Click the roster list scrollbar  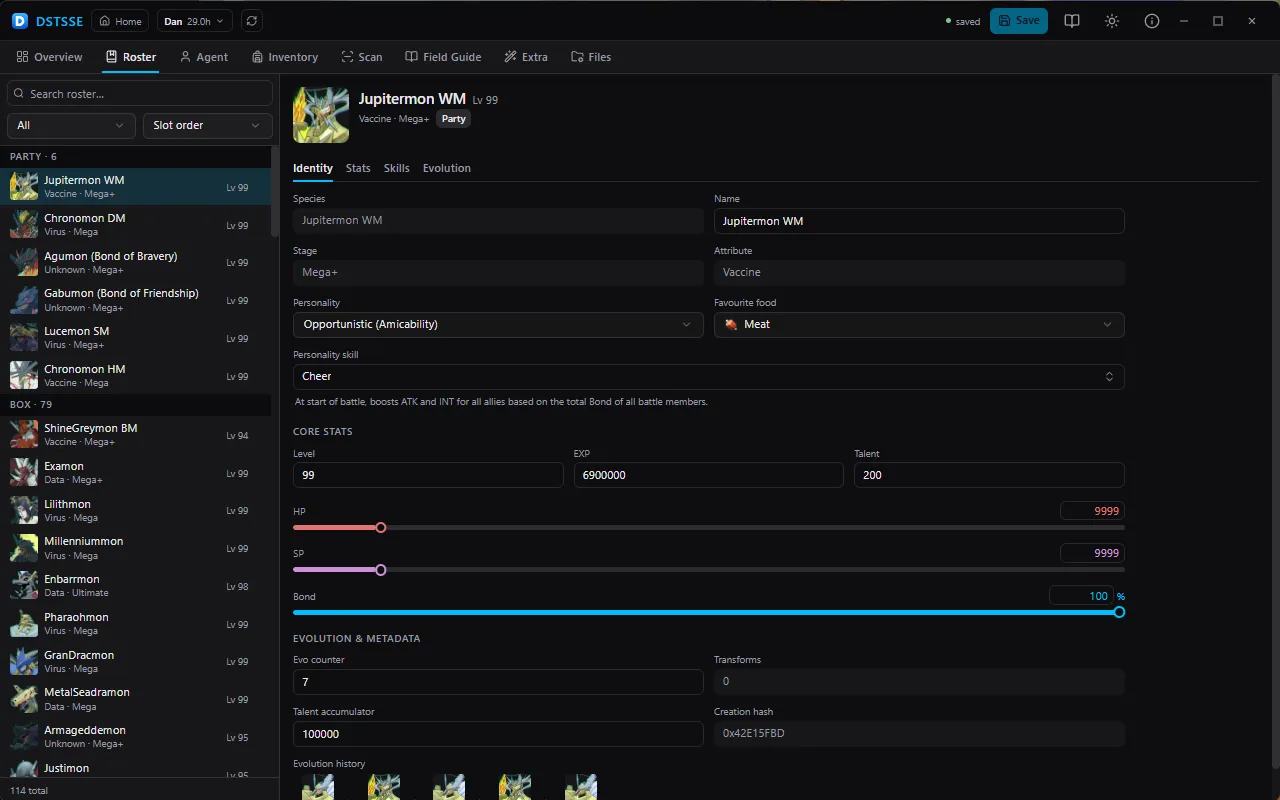275,192
